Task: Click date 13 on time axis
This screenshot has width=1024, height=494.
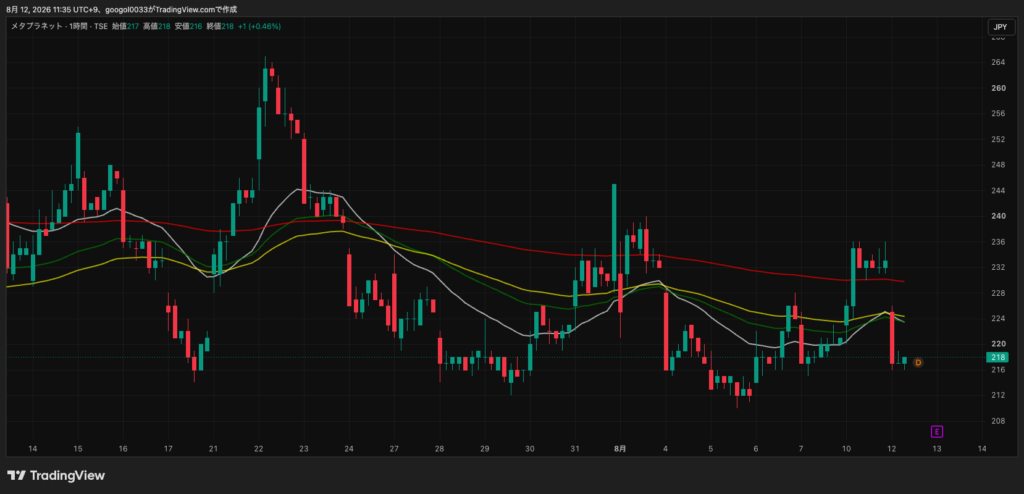Action: (x=936, y=449)
